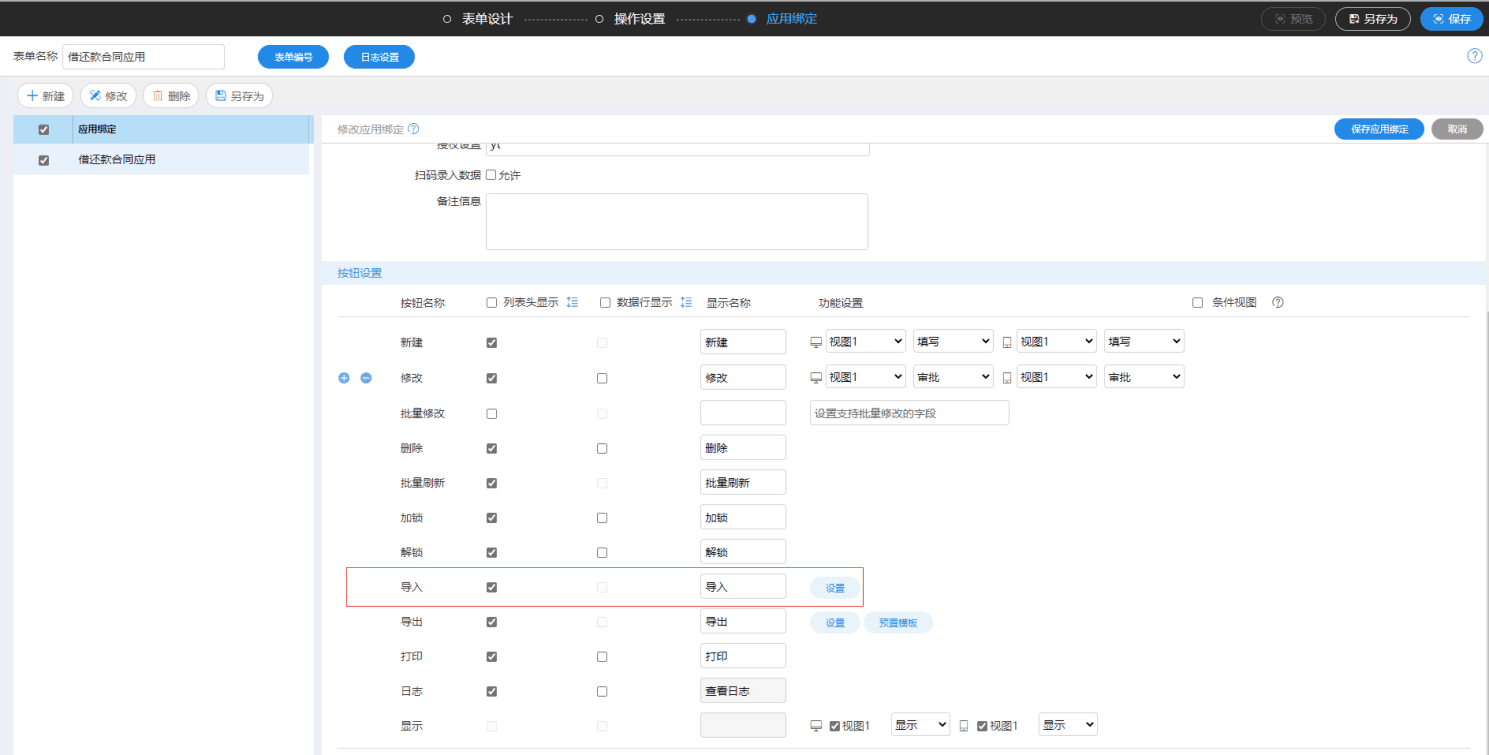Toggle the 数据行显示 header checkbox
Viewport: 1489px width, 755px height.
pyautogui.click(x=605, y=303)
